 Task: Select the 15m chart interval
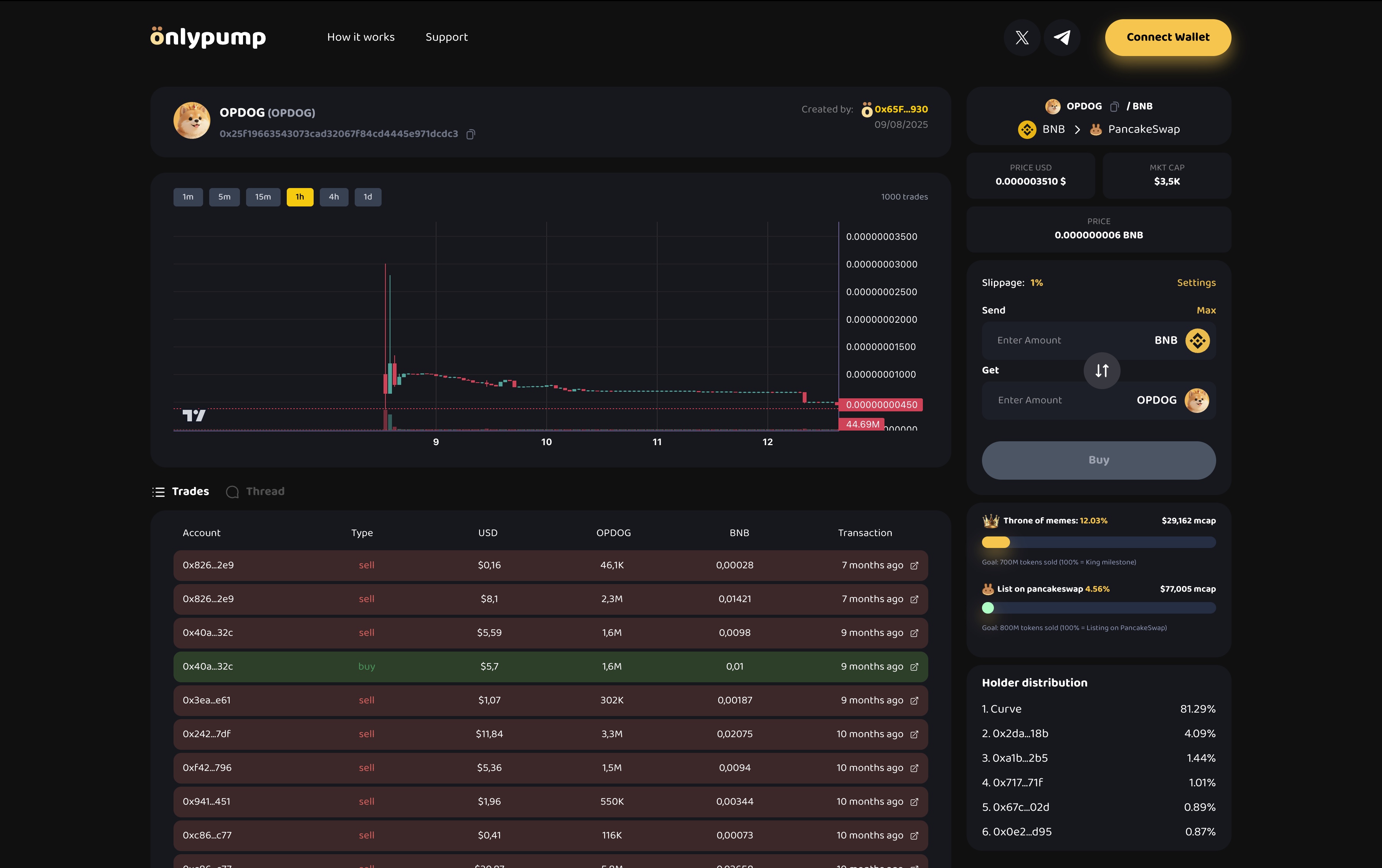pos(263,197)
